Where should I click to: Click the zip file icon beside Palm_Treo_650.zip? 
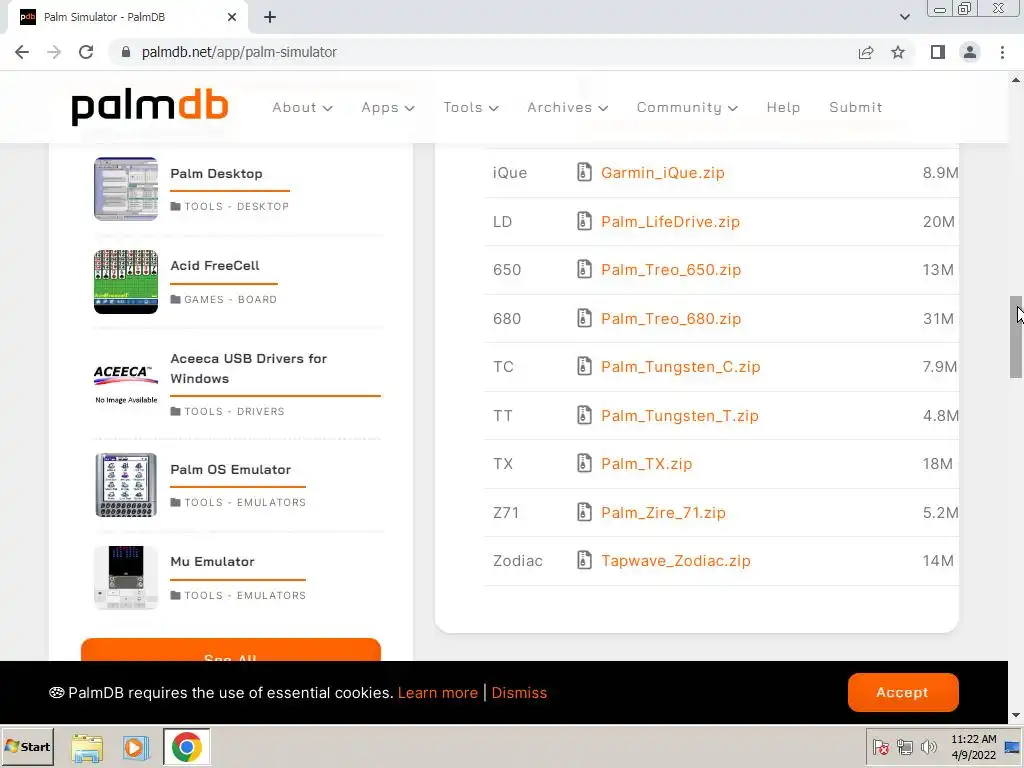[584, 270]
